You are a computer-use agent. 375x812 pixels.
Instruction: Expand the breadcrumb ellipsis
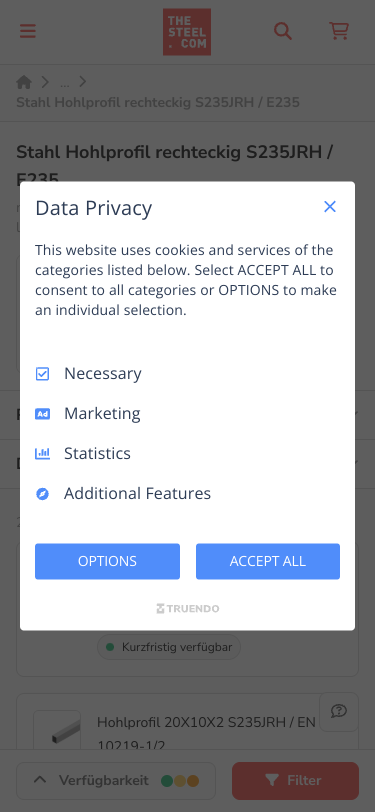point(65,82)
